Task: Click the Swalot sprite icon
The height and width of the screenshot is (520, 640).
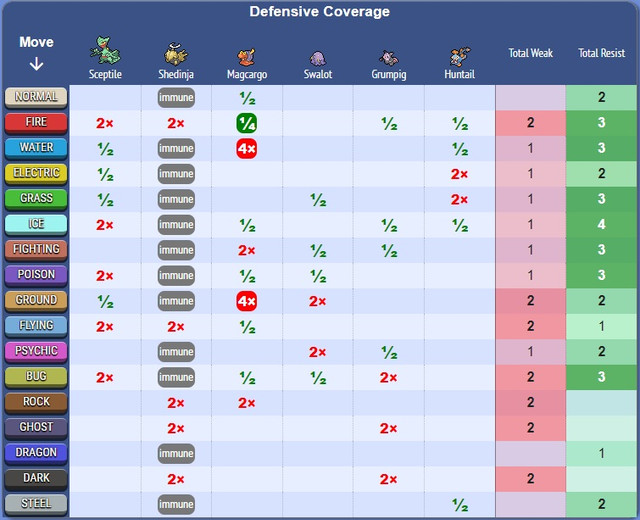Action: tap(318, 58)
